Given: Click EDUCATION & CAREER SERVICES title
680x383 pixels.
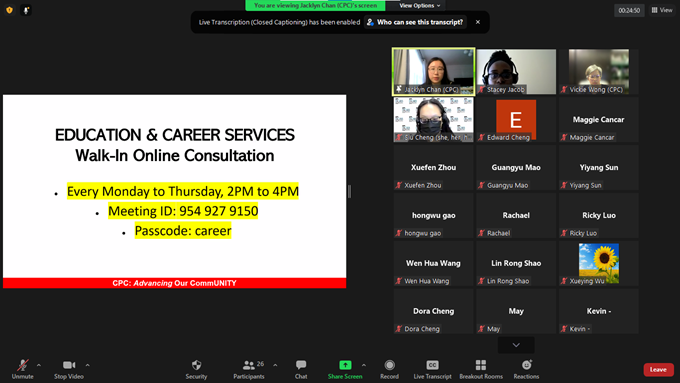Looking at the screenshot, I should point(175,135).
